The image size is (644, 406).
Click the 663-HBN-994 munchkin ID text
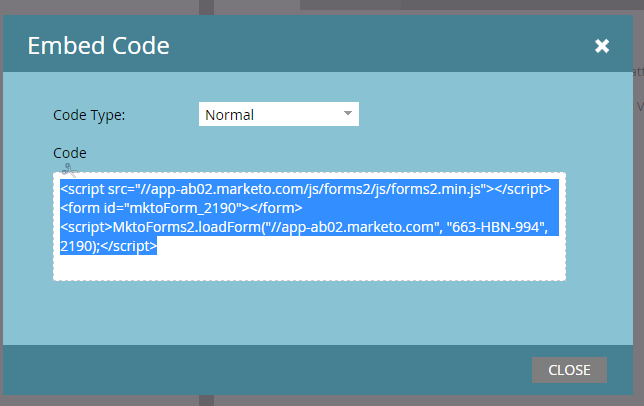500,227
